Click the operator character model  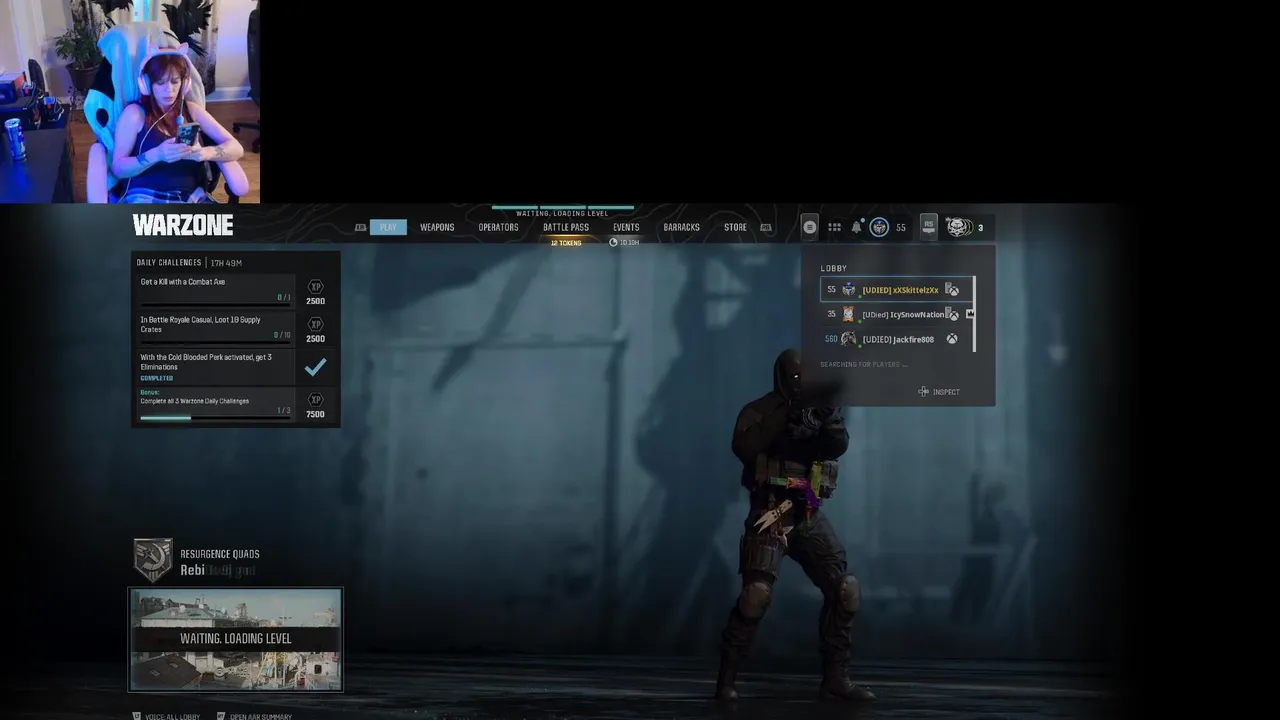click(x=795, y=525)
